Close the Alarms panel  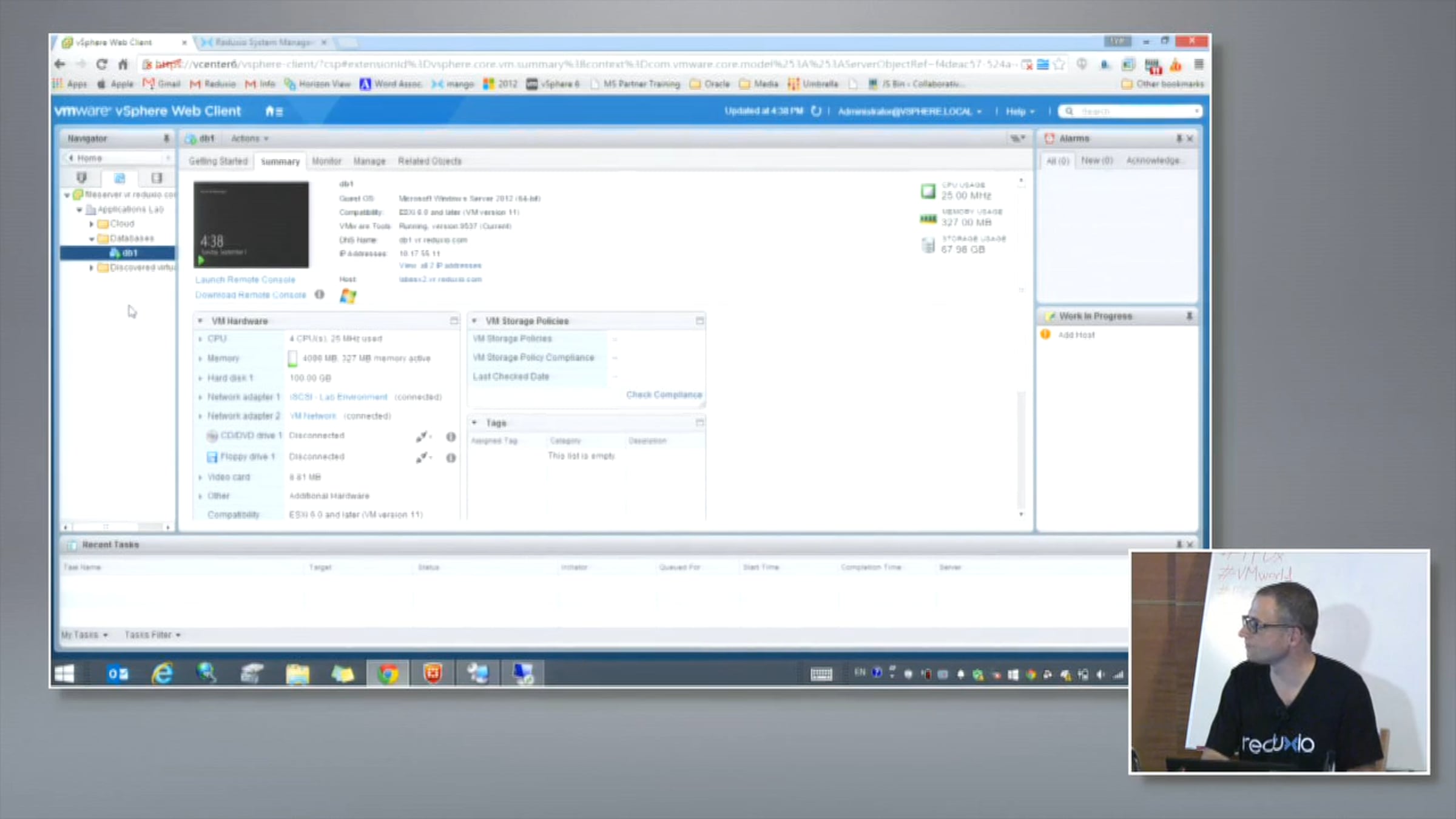coord(1190,138)
